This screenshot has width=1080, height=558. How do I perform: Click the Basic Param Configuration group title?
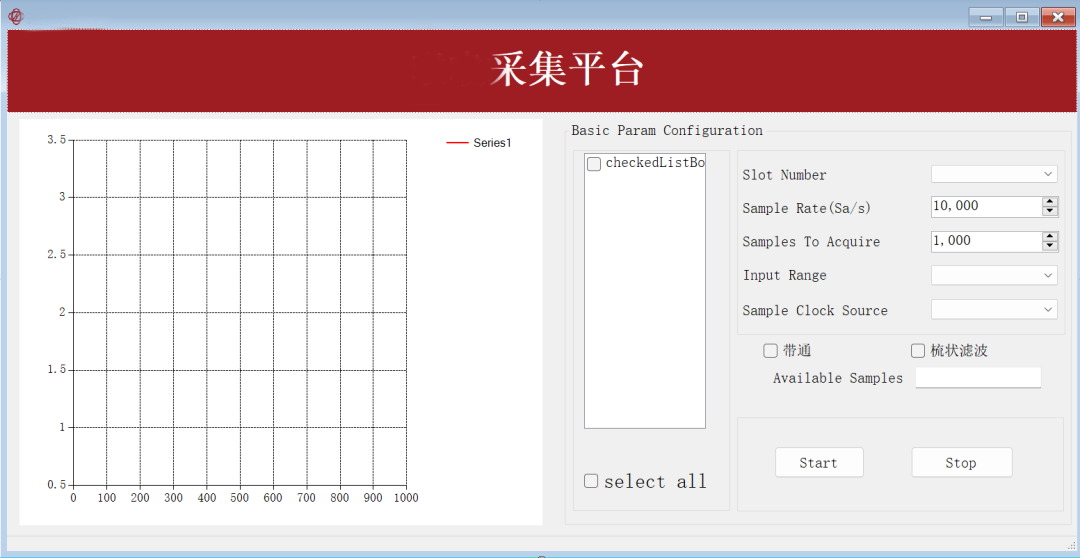click(667, 130)
